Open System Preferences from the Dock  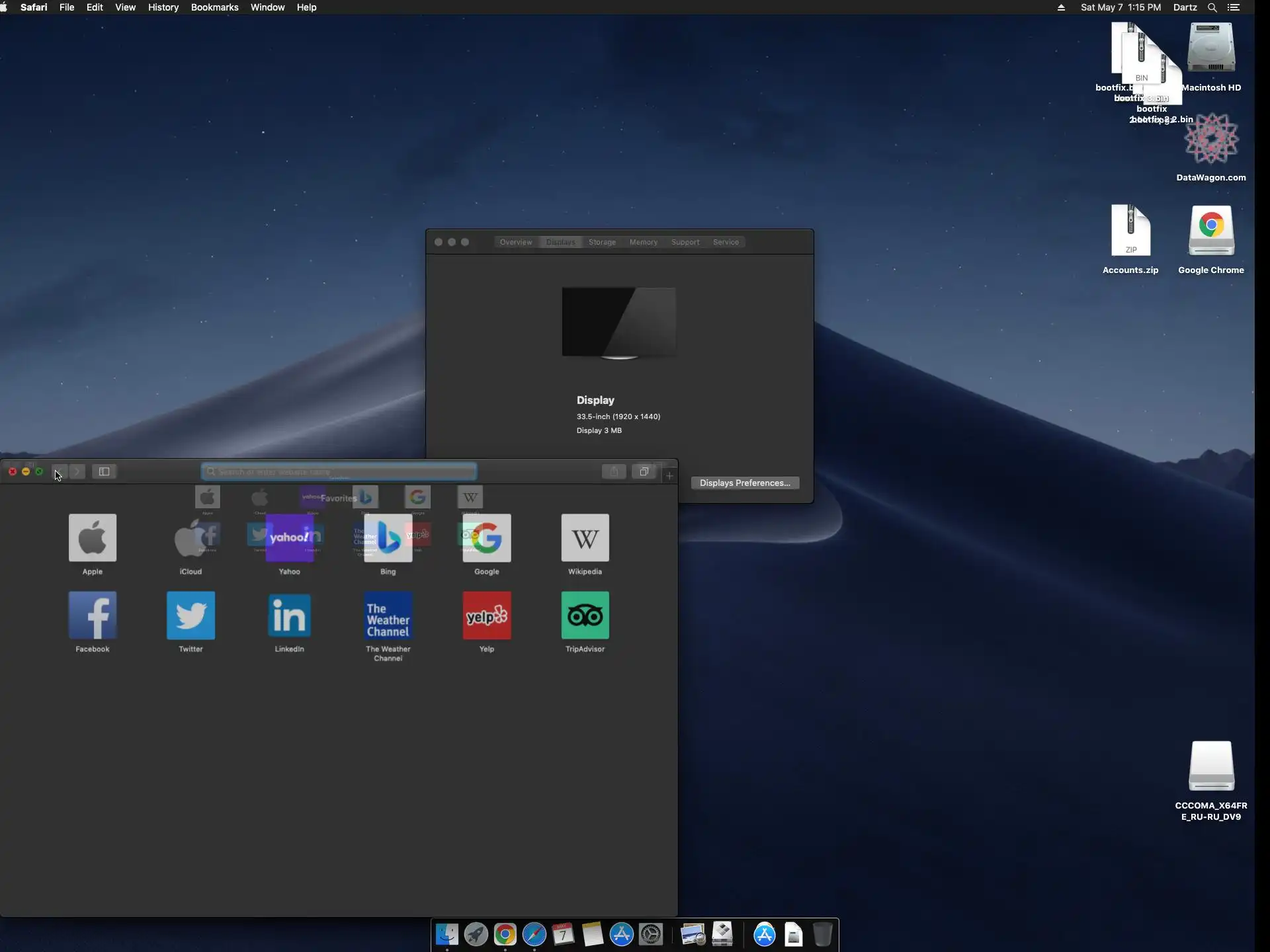651,934
